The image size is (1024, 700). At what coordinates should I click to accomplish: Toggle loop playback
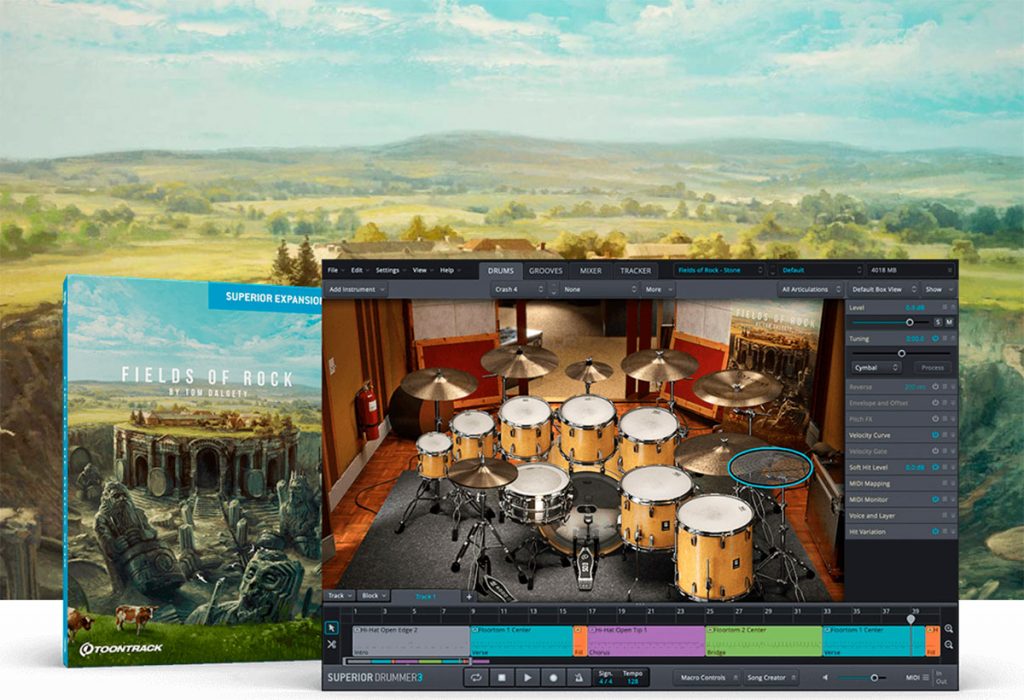tap(476, 678)
